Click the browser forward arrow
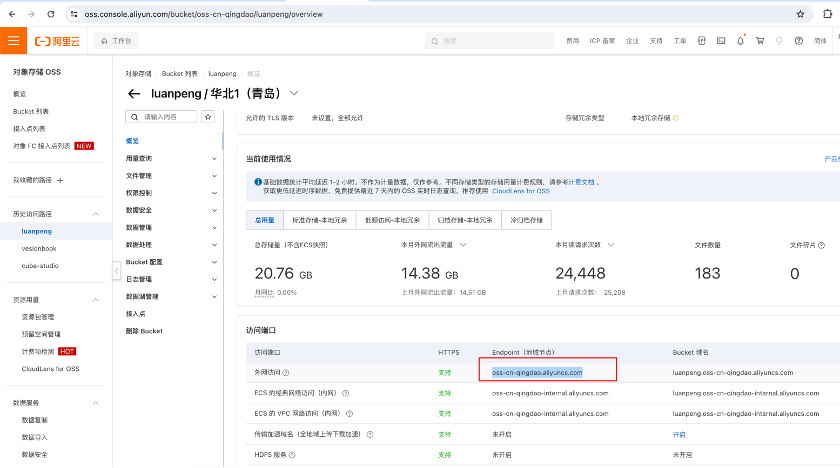Screen dimensions: 840x468 pyautogui.click(x=31, y=14)
